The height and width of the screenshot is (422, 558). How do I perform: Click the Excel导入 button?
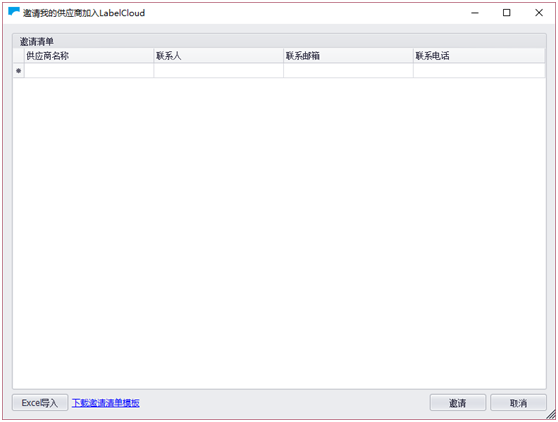click(x=40, y=403)
